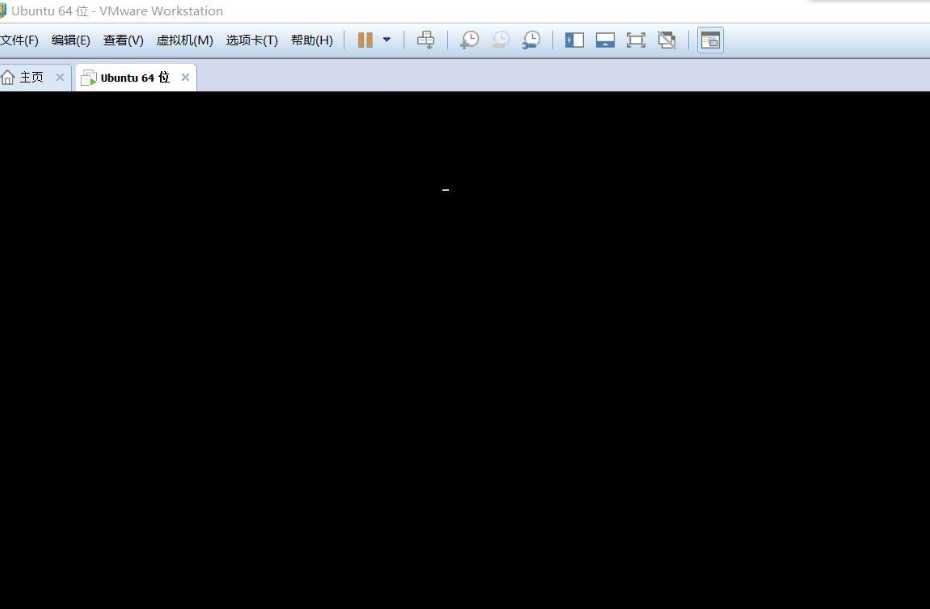Open the 帮助(H) menu

312,40
